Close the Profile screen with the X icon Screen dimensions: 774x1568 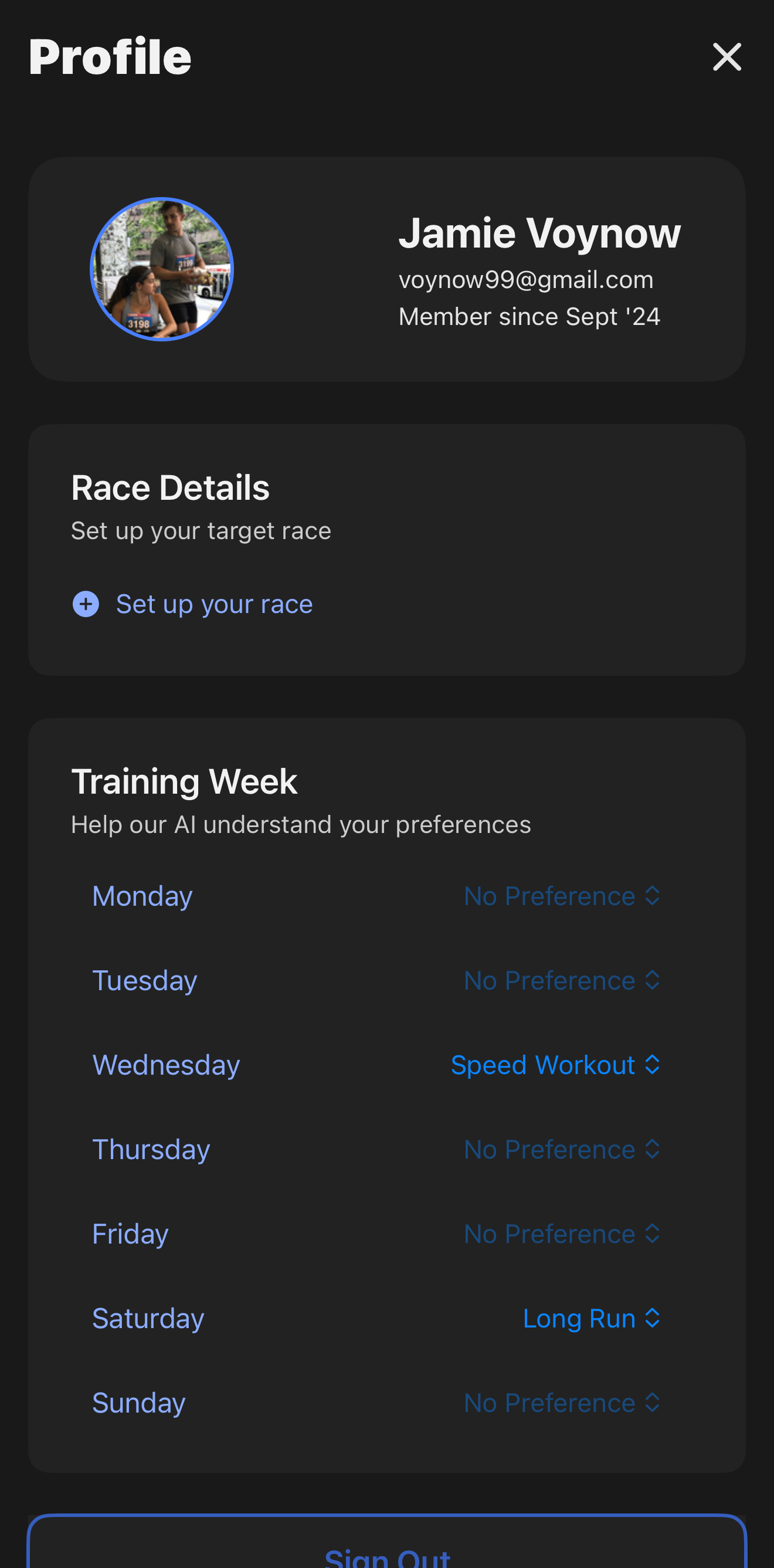pyautogui.click(x=727, y=57)
